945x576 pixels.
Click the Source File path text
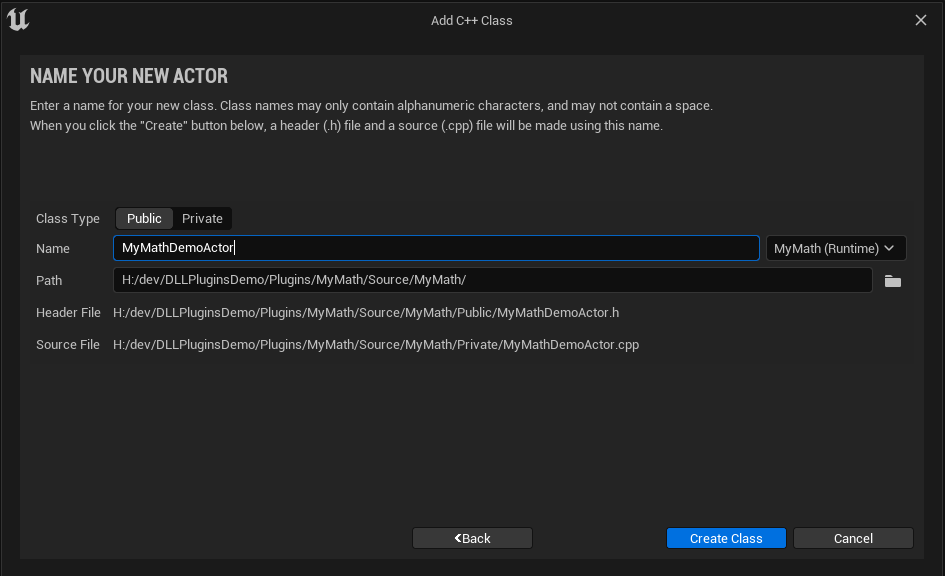point(376,345)
